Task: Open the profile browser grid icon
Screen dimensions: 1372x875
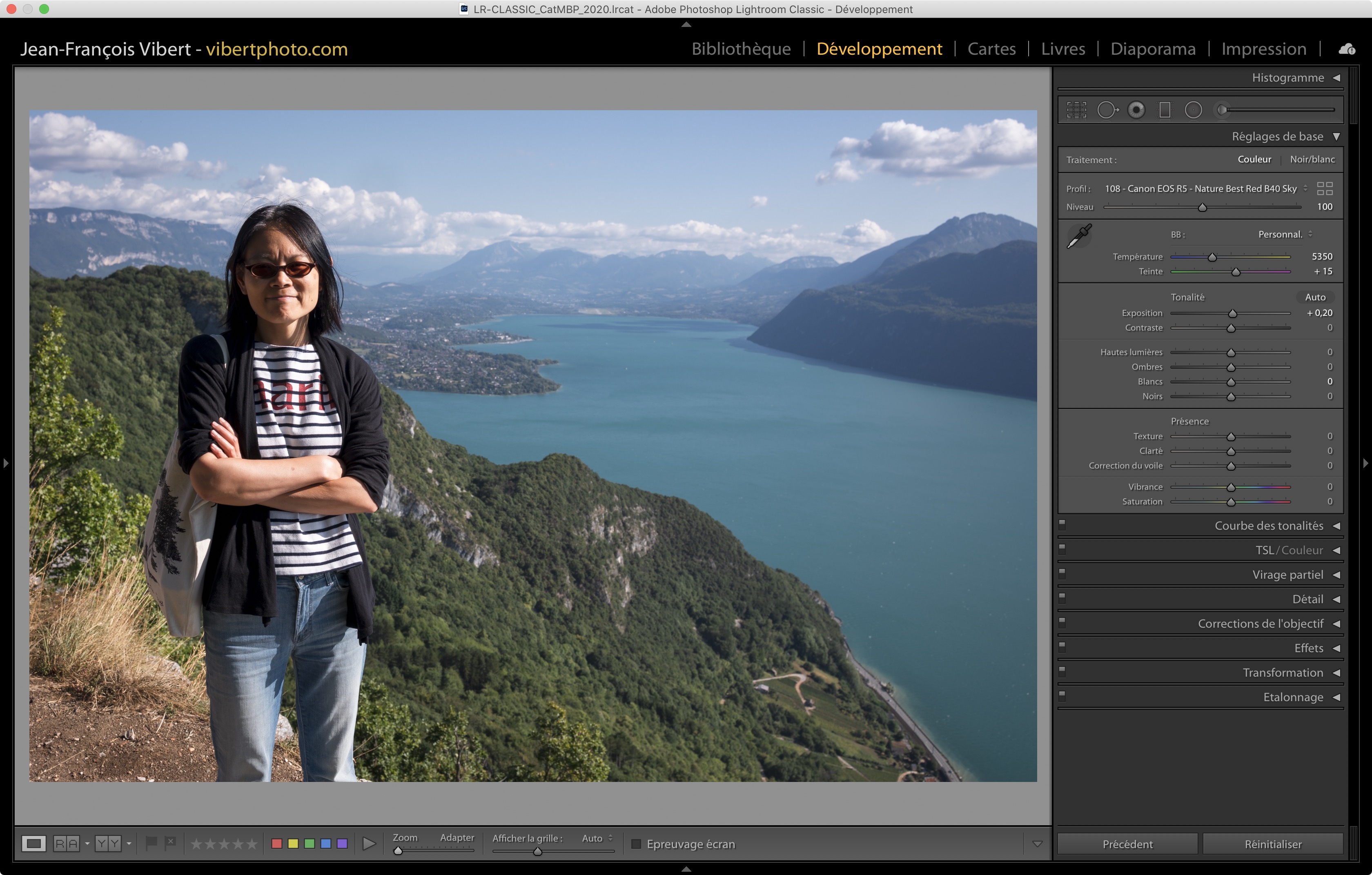Action: [1325, 189]
